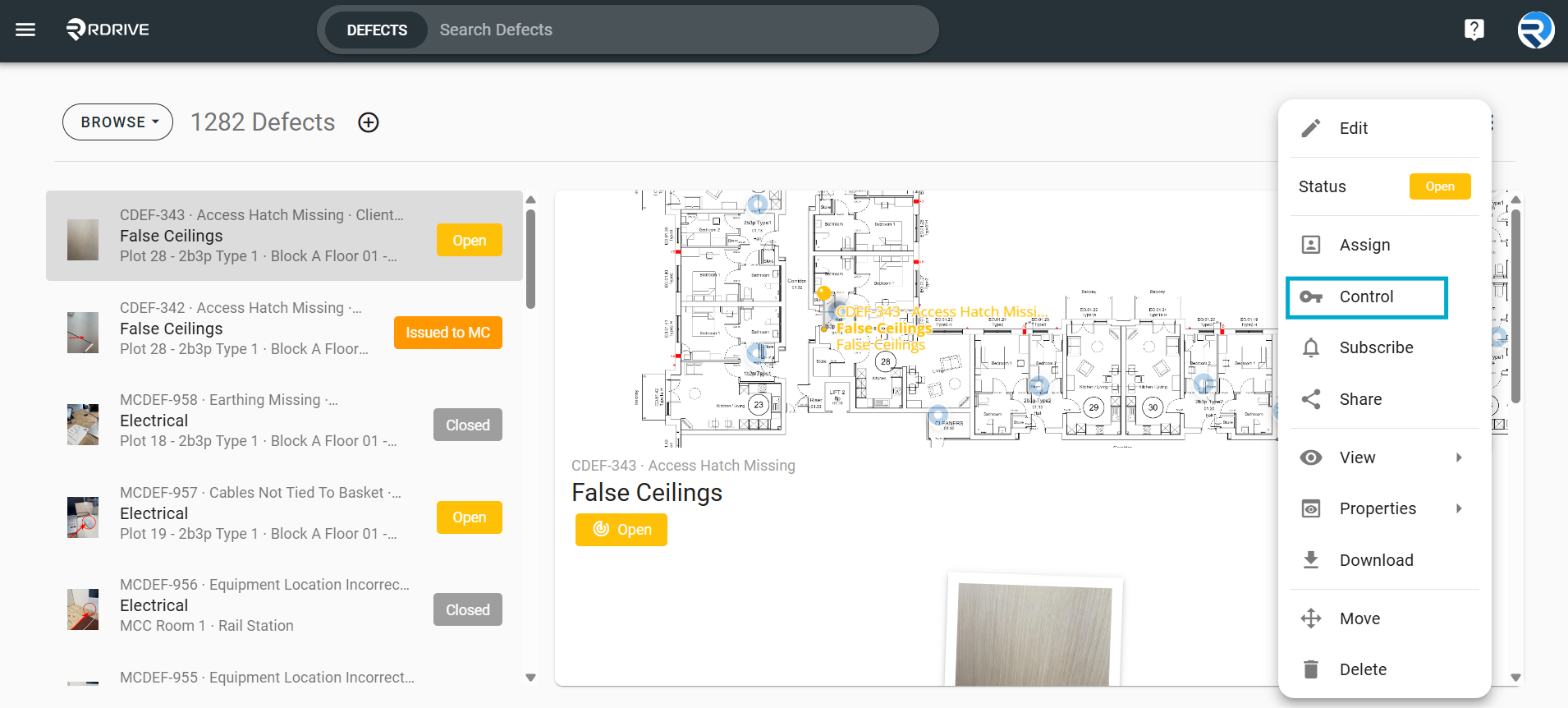Click Closed status on MCDEF-956 row
Viewport: 1568px width, 708px height.
click(x=468, y=609)
